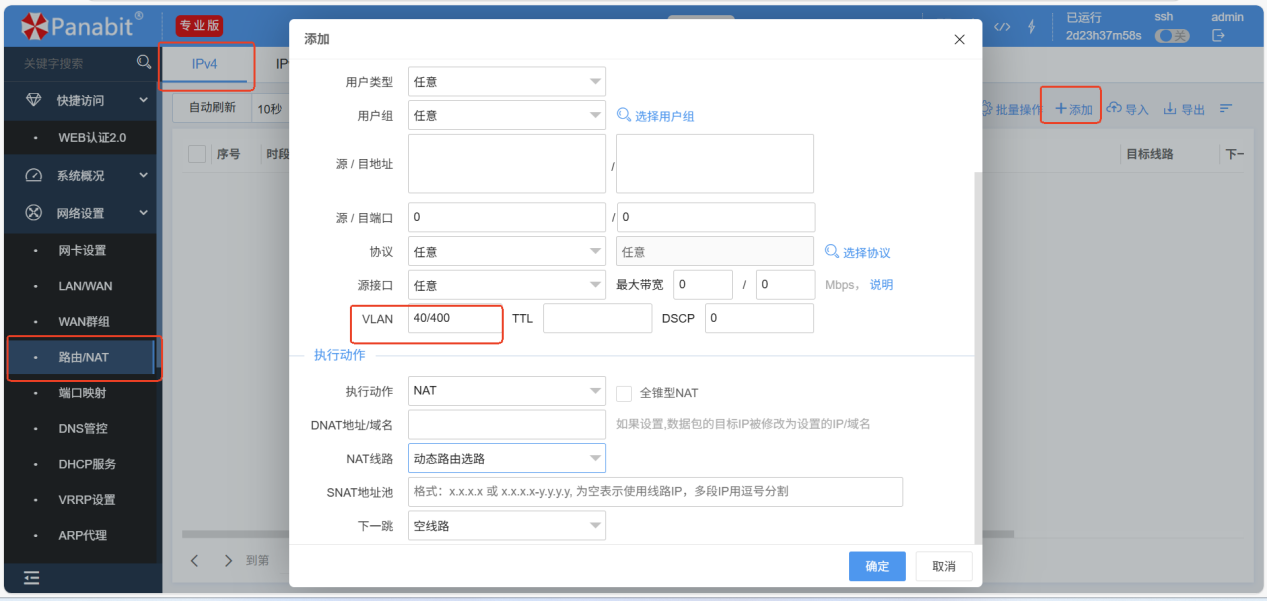
Task: Click the lightning bolt icon in header
Action: coord(1032,26)
